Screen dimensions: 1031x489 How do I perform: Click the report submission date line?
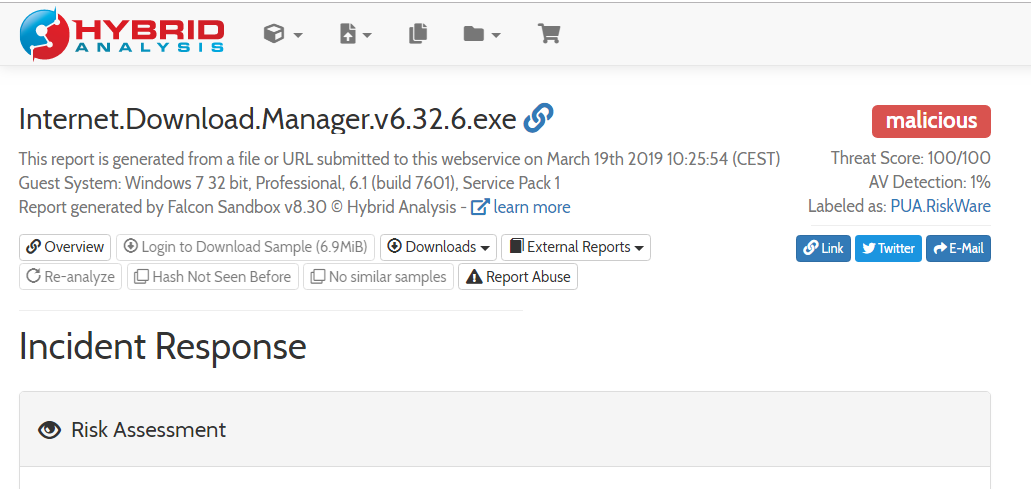(x=400, y=158)
